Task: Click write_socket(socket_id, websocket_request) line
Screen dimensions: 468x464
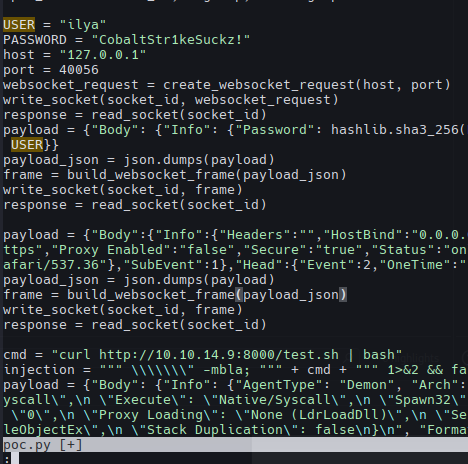Action: click(x=171, y=100)
